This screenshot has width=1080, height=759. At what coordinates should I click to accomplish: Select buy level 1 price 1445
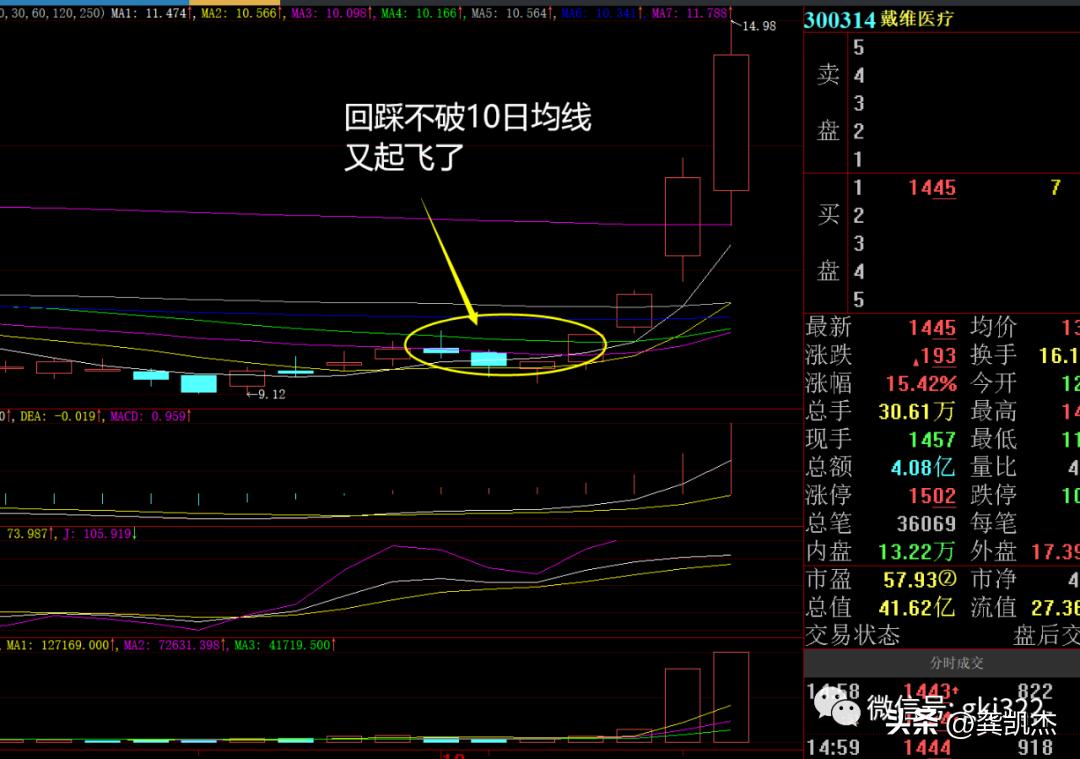pos(932,187)
